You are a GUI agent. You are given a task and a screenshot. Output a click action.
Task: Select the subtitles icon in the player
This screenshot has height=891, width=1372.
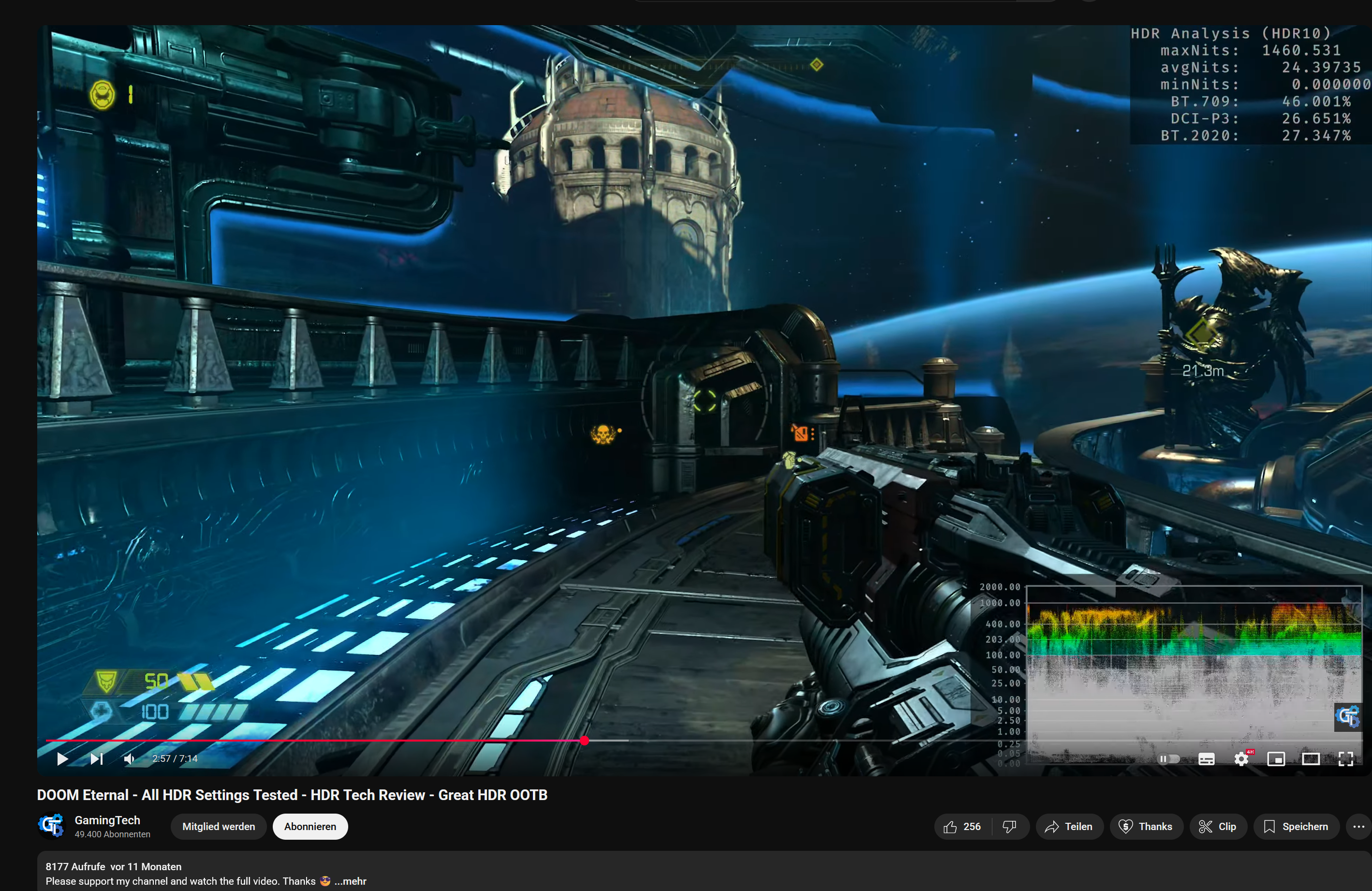tap(1206, 759)
